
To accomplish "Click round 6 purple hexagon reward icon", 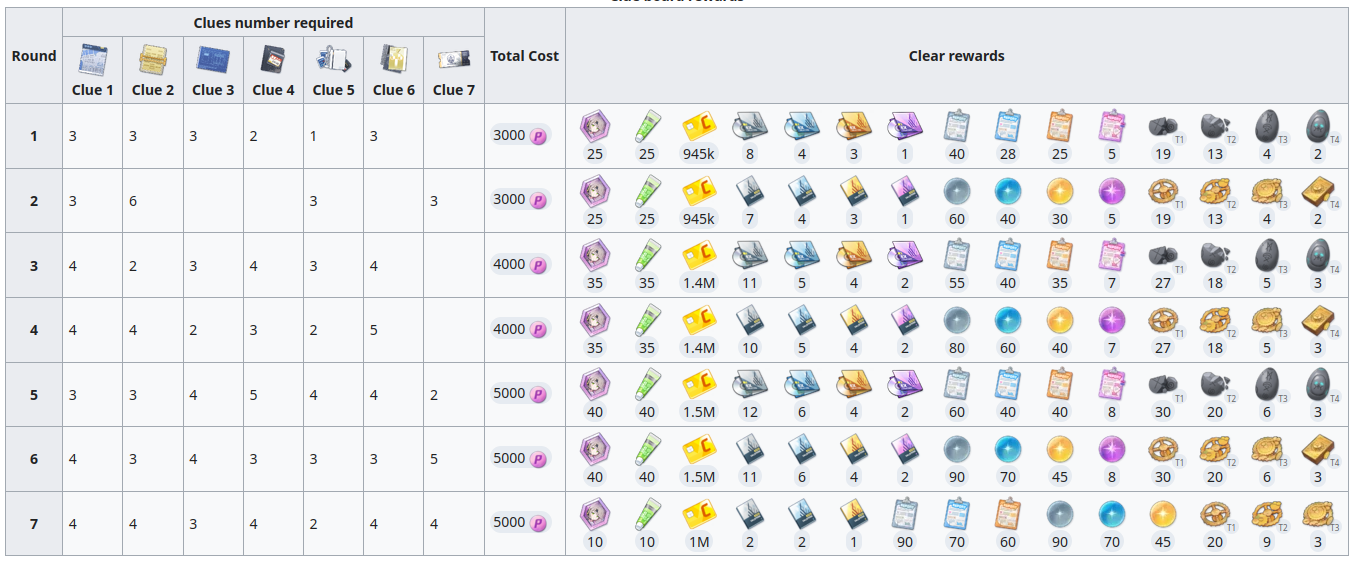I will click(x=595, y=448).
